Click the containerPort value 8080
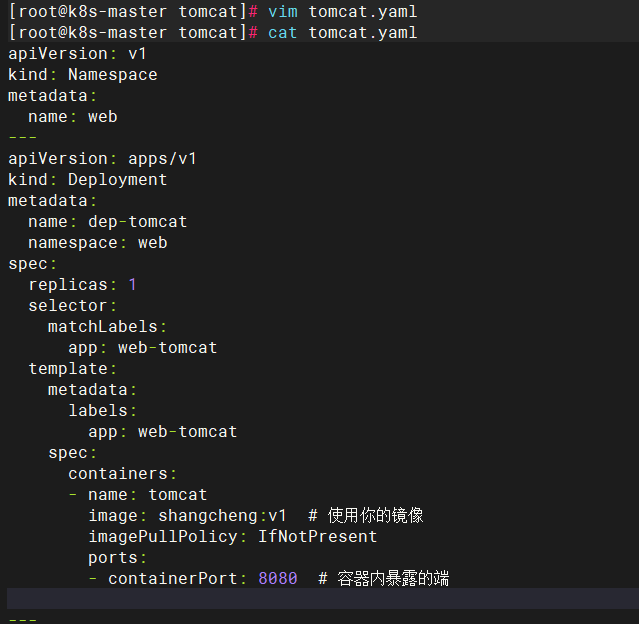The image size is (639, 624). click(x=278, y=579)
